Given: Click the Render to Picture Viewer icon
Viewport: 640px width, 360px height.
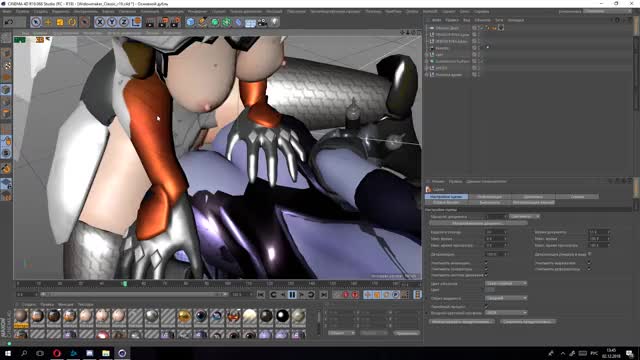Looking at the screenshot, I should (163, 22).
